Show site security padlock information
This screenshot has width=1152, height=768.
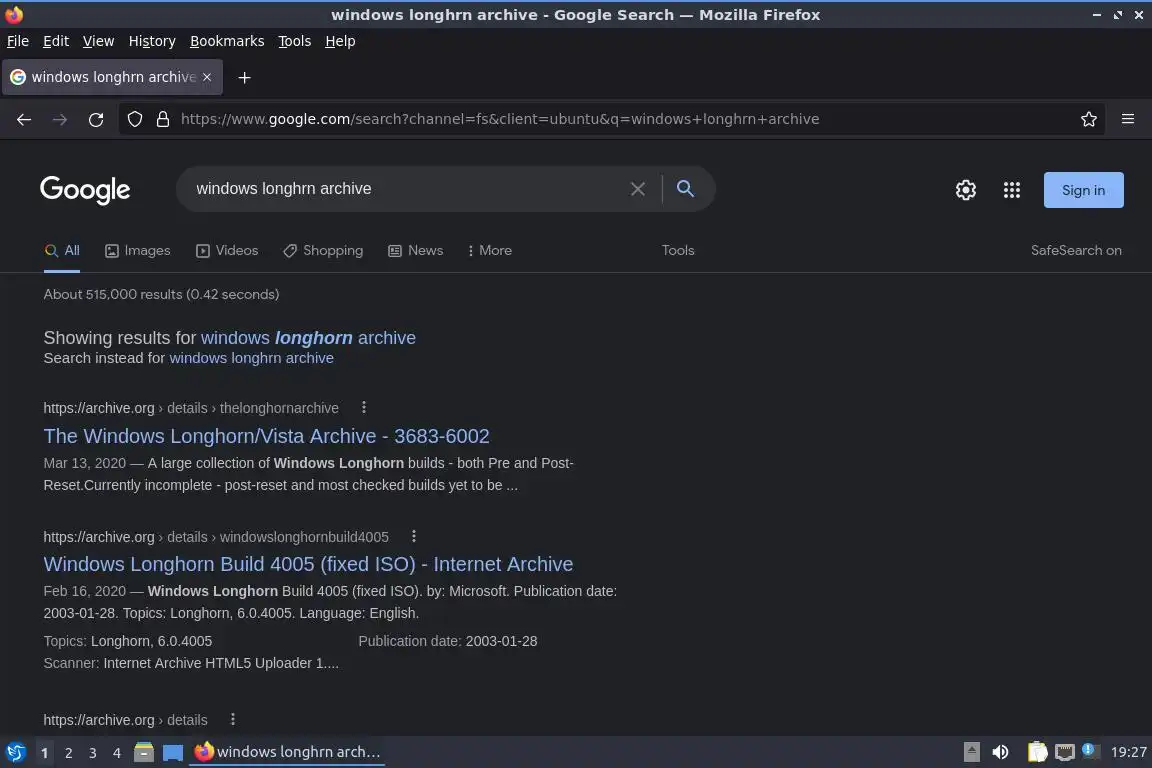163,119
